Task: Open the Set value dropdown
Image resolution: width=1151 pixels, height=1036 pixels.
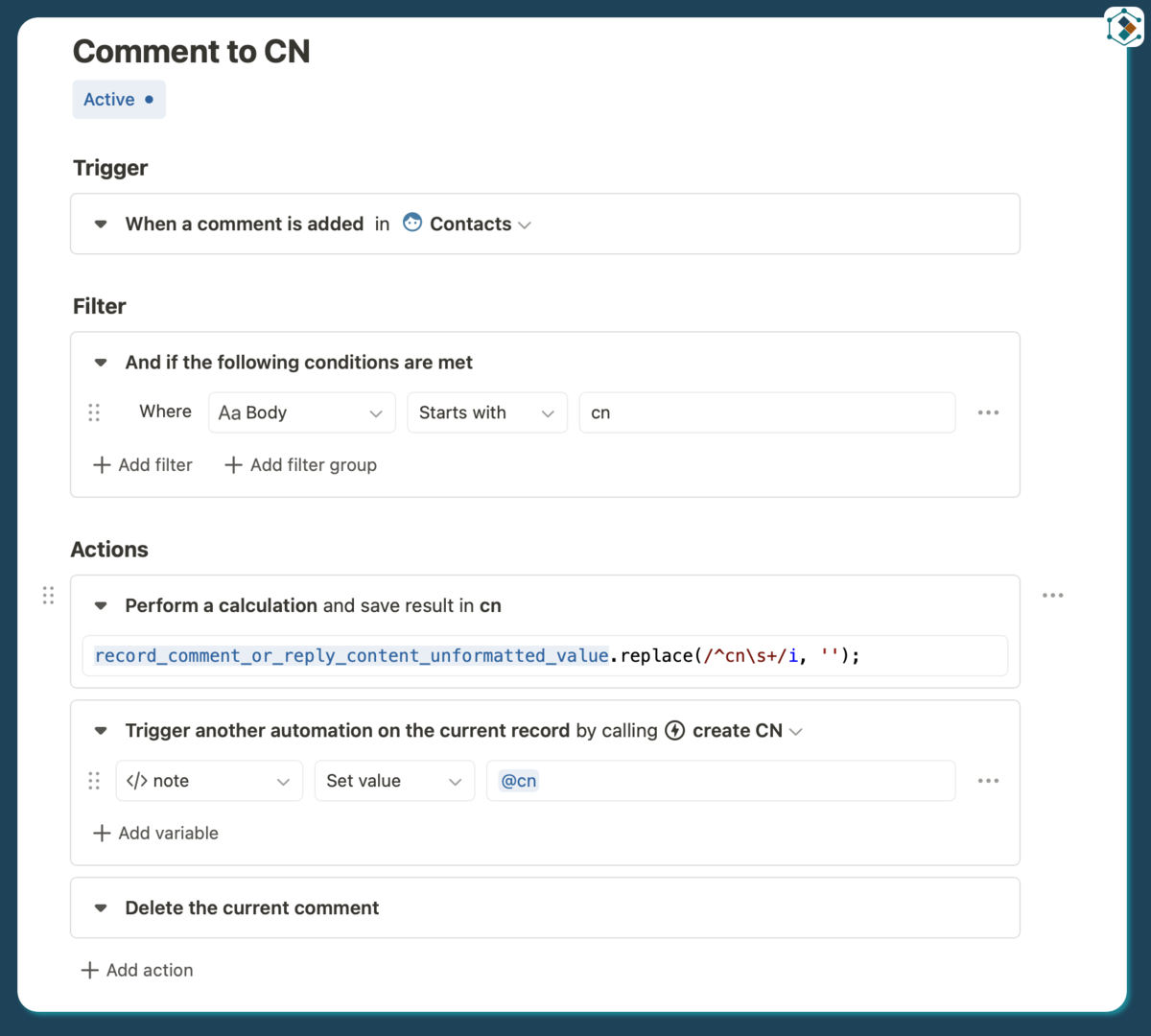Action: point(393,781)
